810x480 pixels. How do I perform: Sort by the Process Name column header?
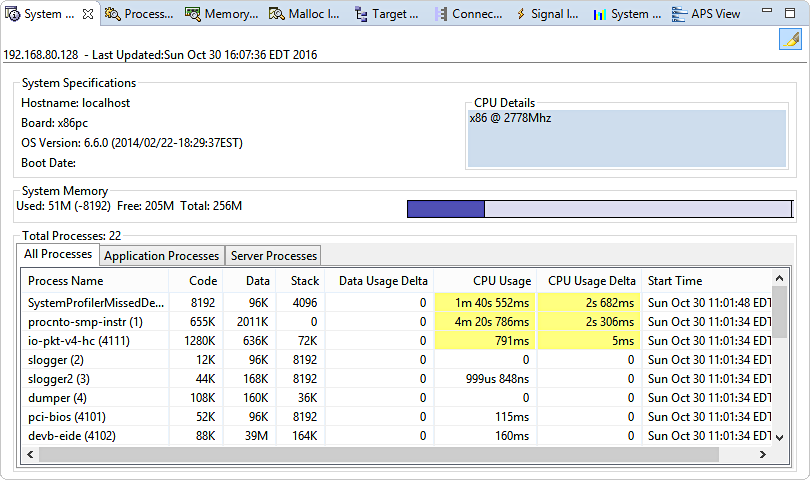click(x=66, y=281)
